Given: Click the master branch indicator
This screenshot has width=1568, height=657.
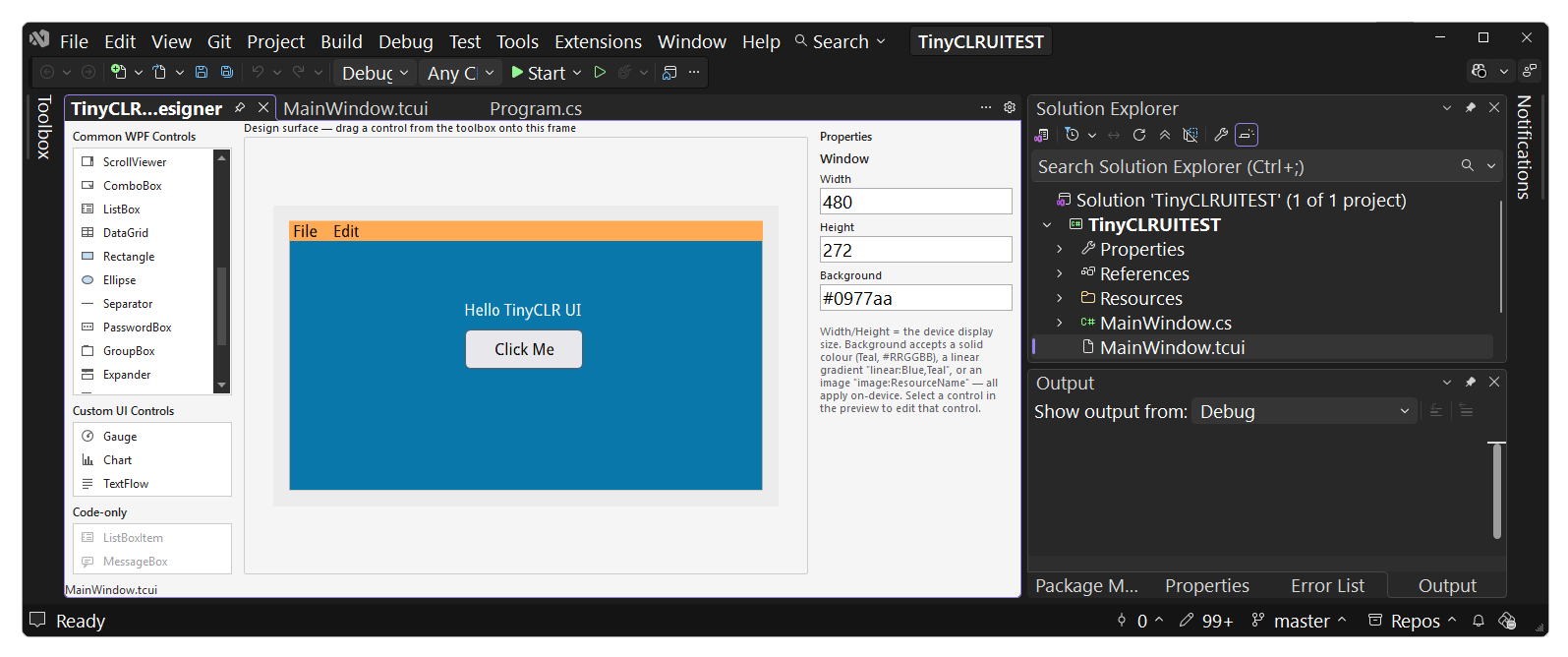Looking at the screenshot, I should 1299,621.
